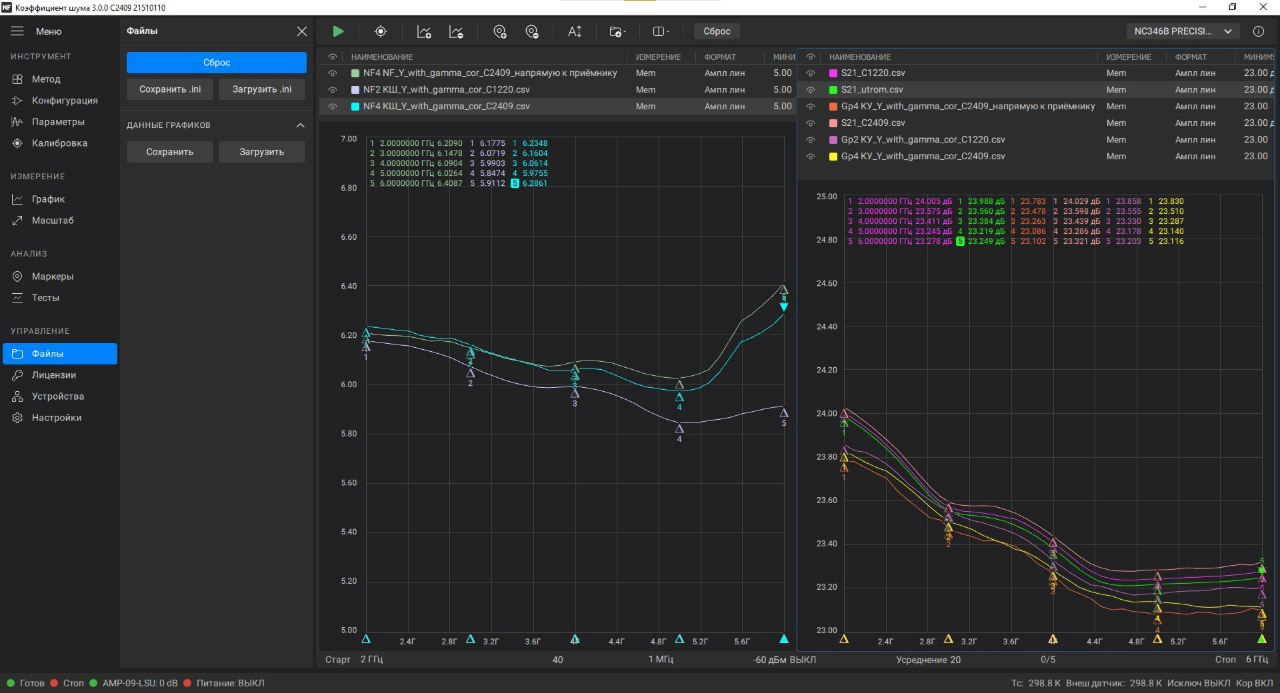Toggle visibility of S21_utrom.csv trace

point(811,90)
